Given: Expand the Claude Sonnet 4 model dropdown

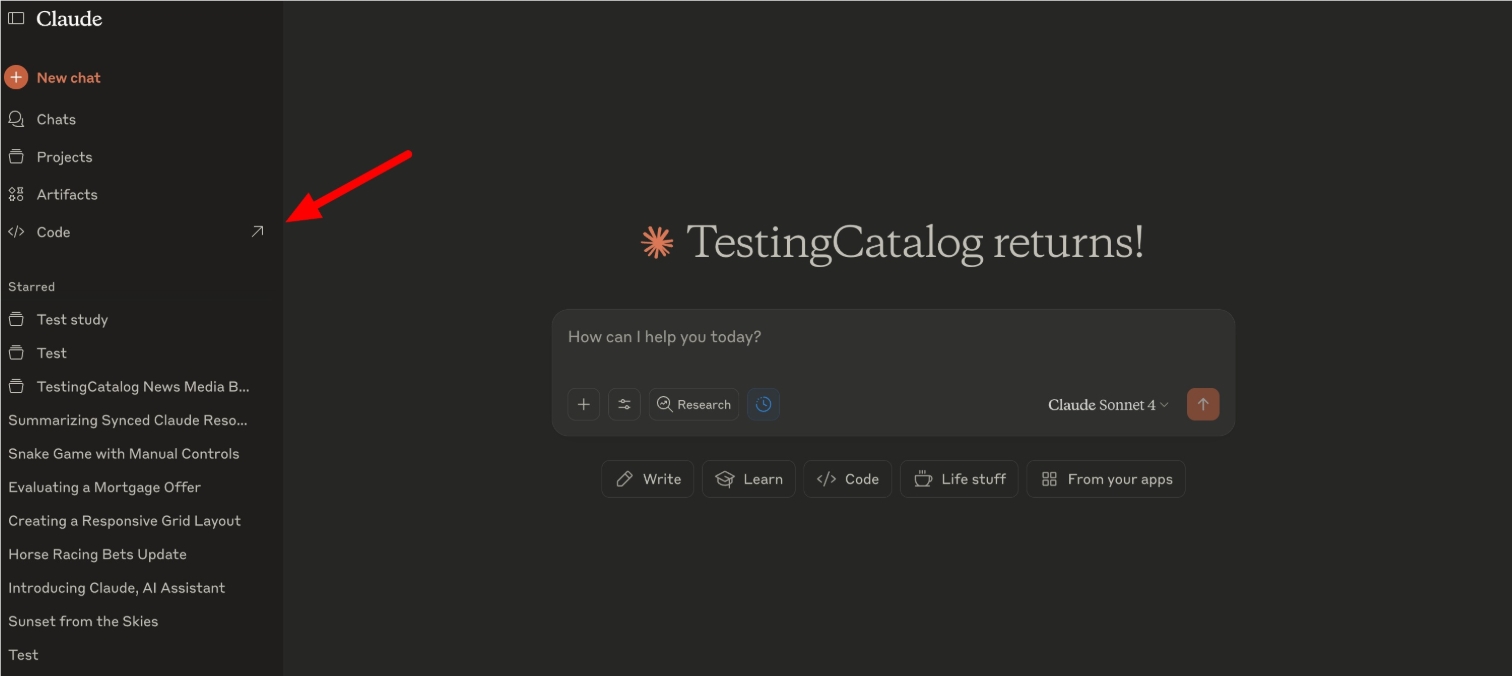Looking at the screenshot, I should tap(1108, 405).
